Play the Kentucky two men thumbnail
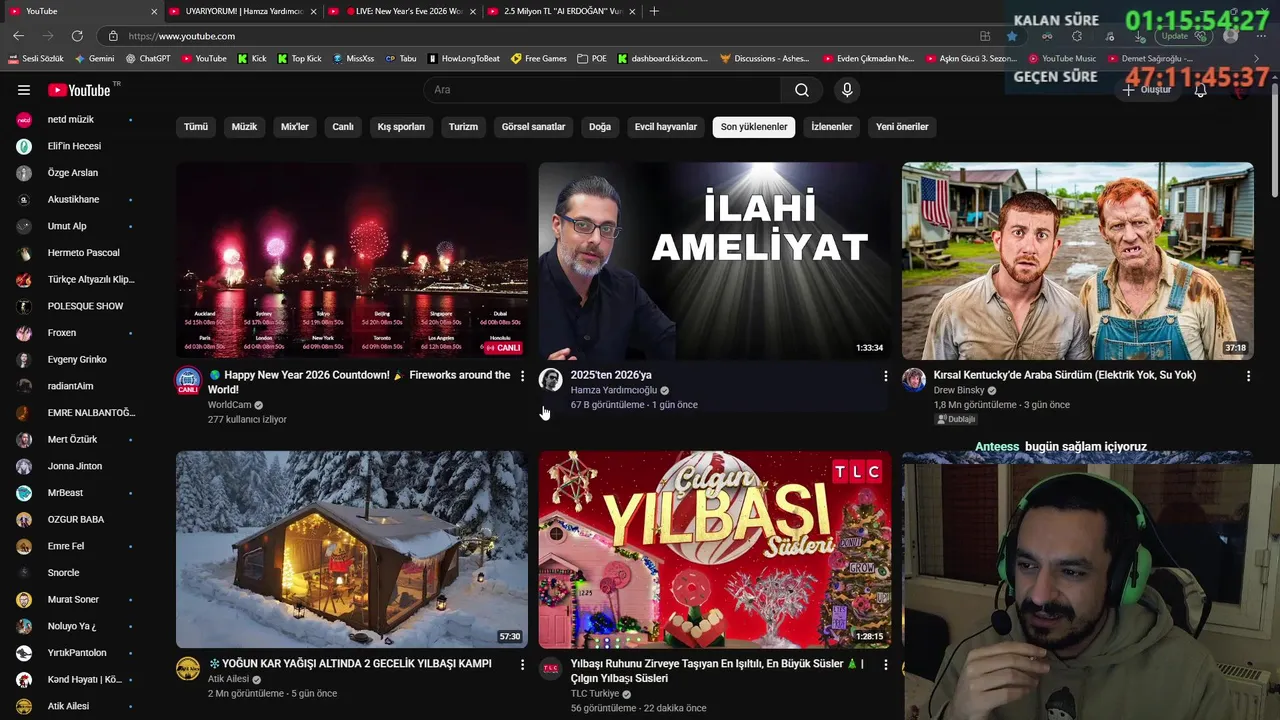Image resolution: width=1280 pixels, height=720 pixels. [x=1078, y=260]
